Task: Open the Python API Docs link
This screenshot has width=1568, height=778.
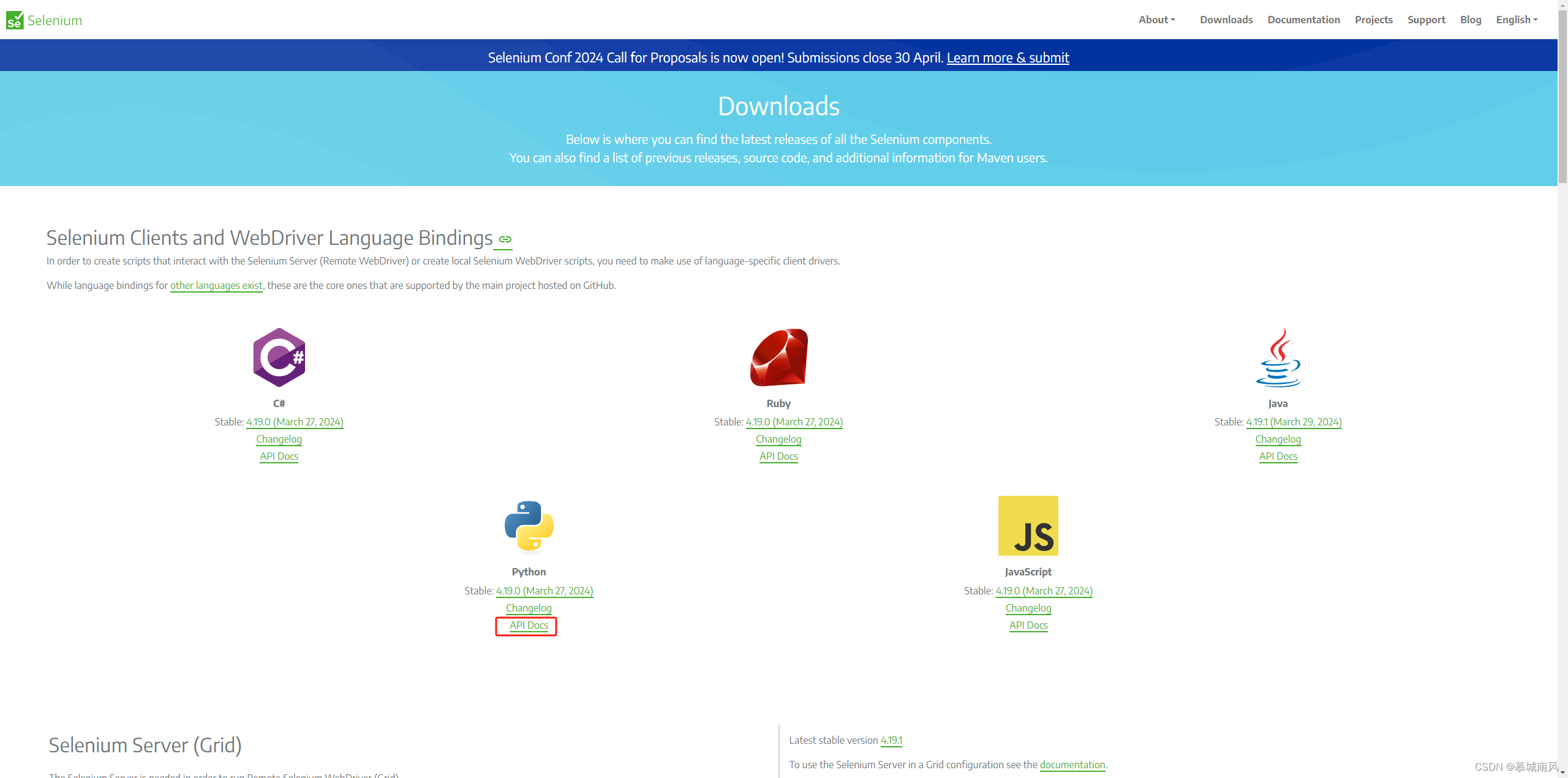Action: coord(528,625)
